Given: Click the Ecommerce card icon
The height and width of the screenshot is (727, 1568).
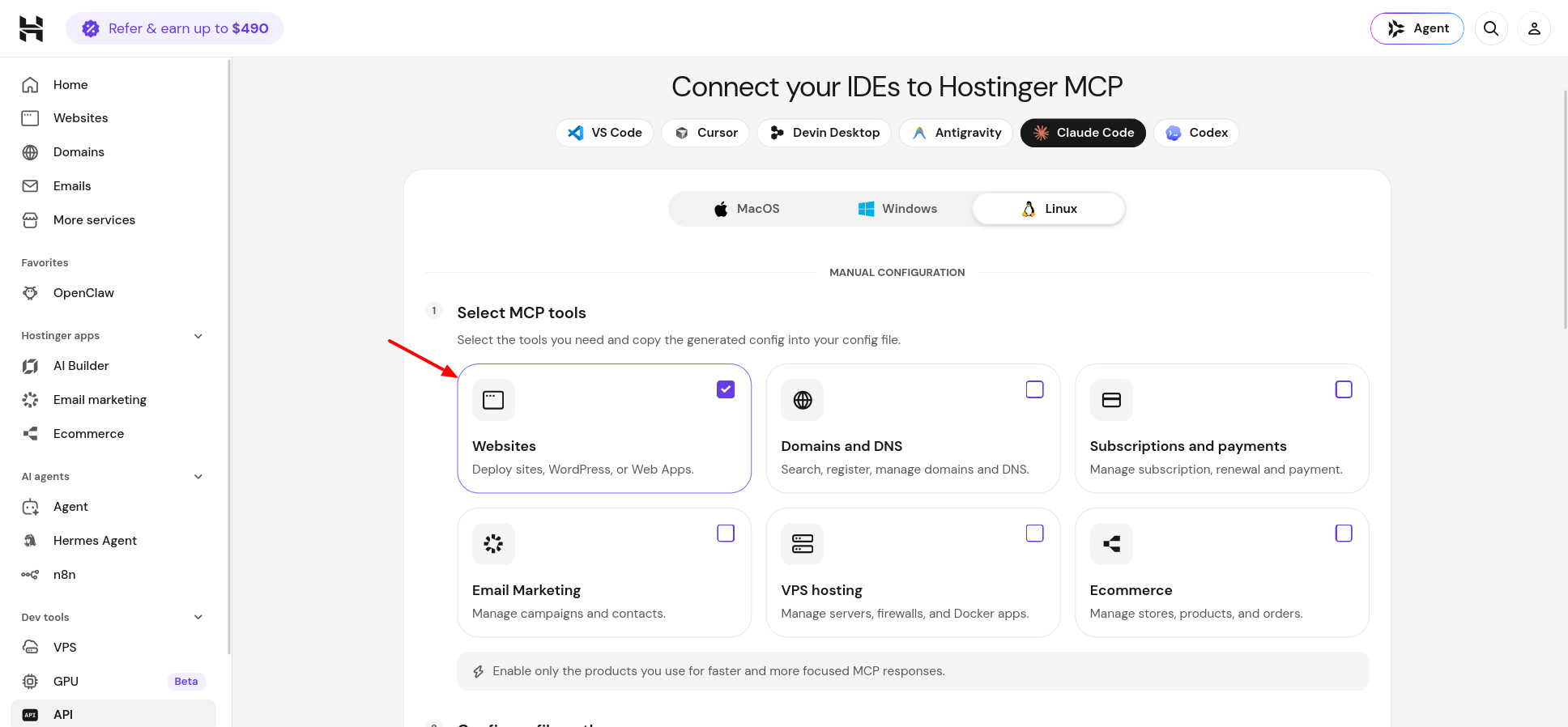Looking at the screenshot, I should coord(1111,544).
